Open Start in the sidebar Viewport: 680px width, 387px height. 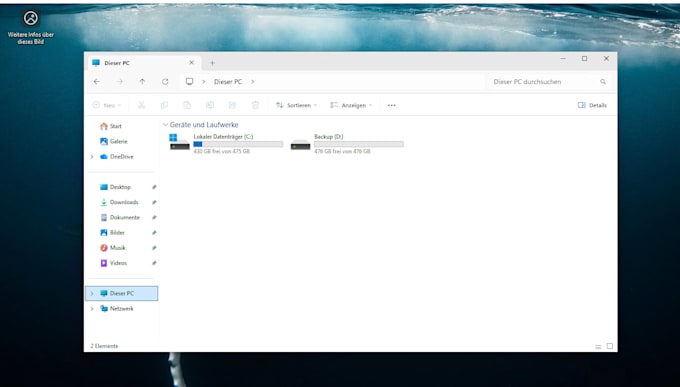[111, 126]
